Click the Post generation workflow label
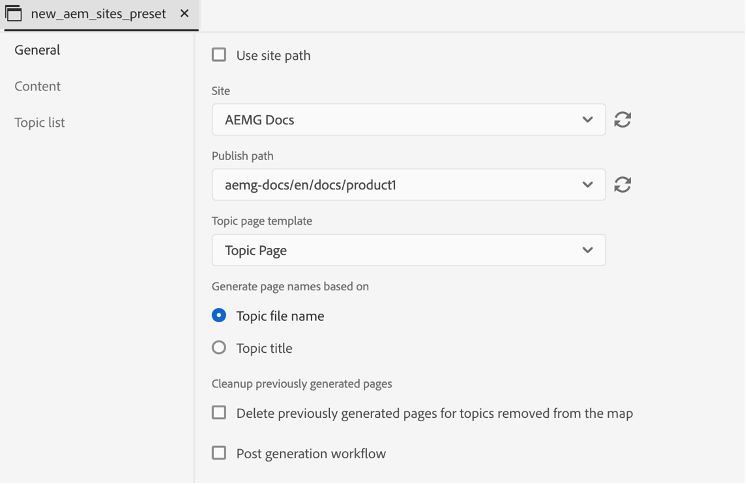The image size is (746, 484). point(311,454)
